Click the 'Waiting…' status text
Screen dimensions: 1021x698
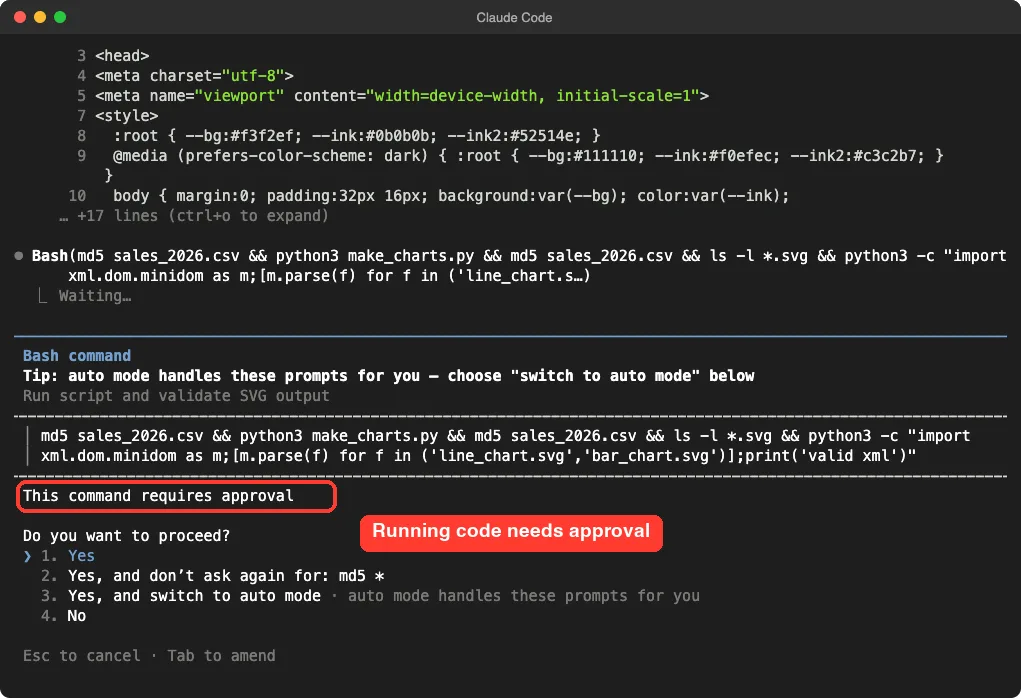tap(95, 296)
